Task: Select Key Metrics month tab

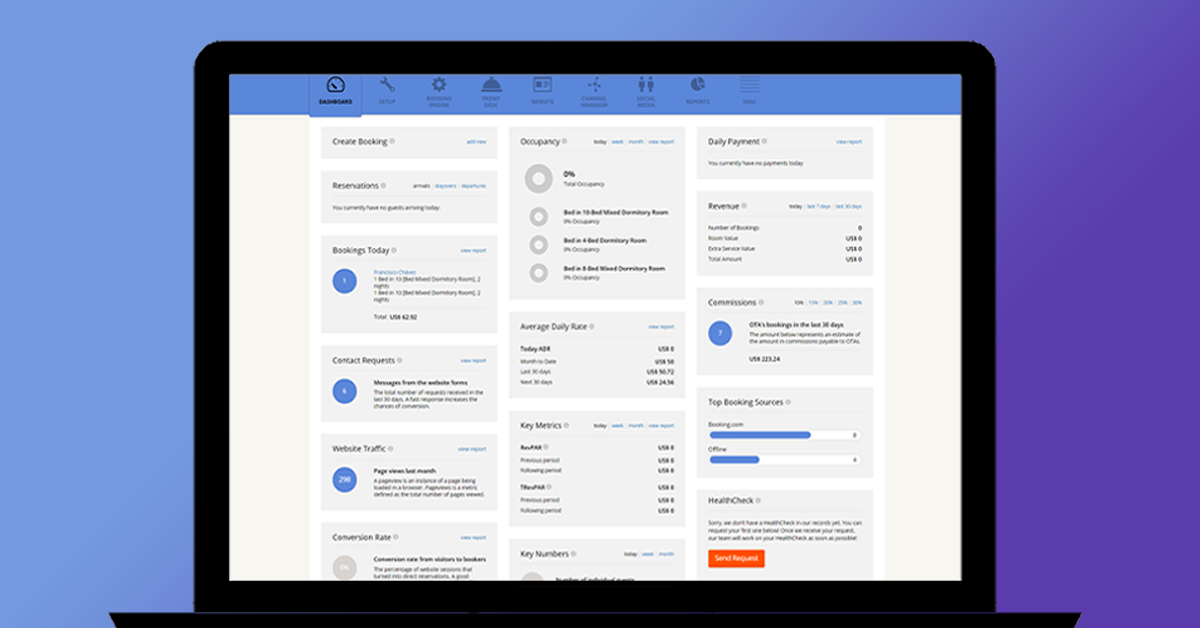Action: tap(636, 425)
